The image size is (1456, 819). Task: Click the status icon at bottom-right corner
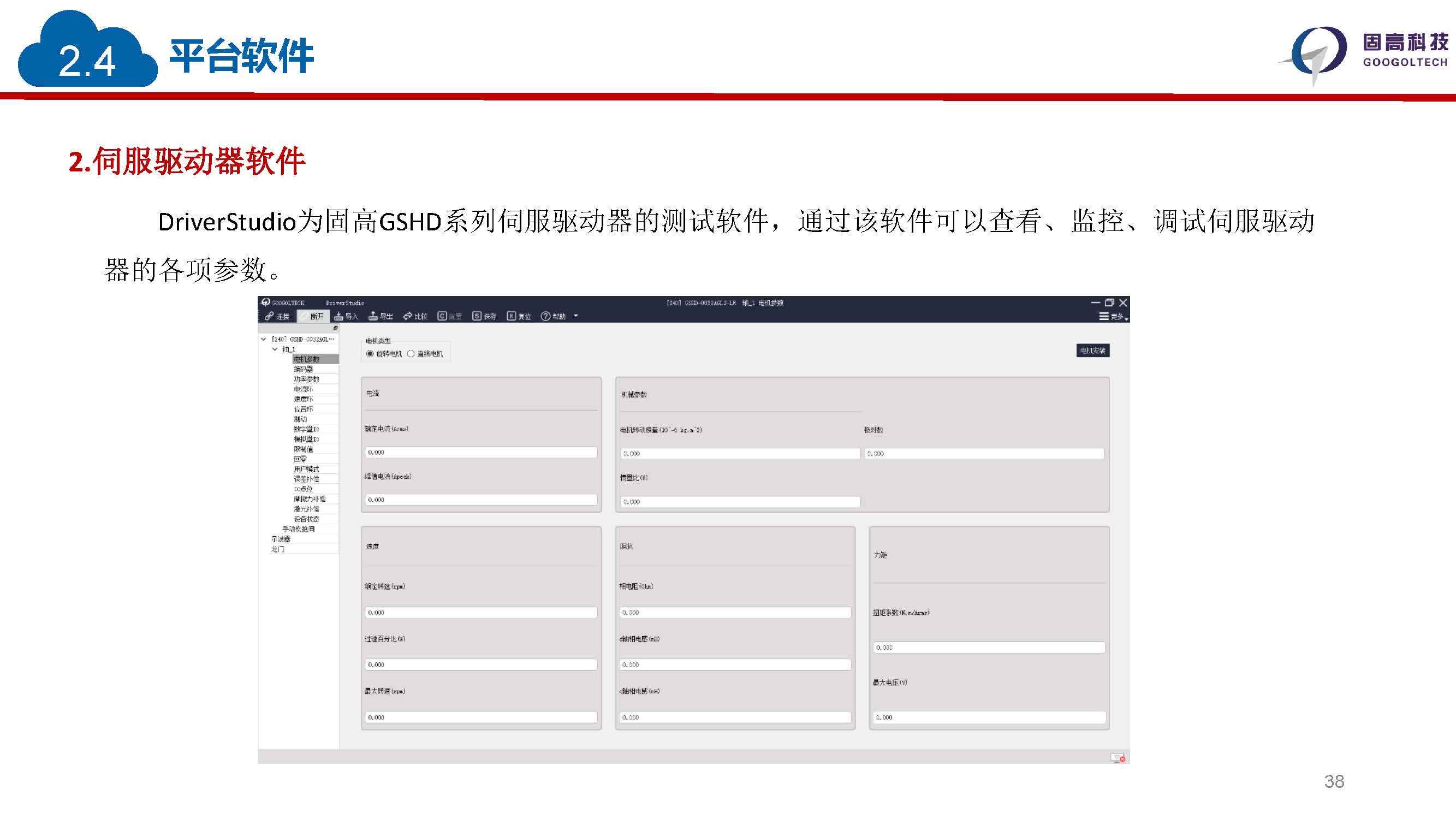tap(1118, 758)
